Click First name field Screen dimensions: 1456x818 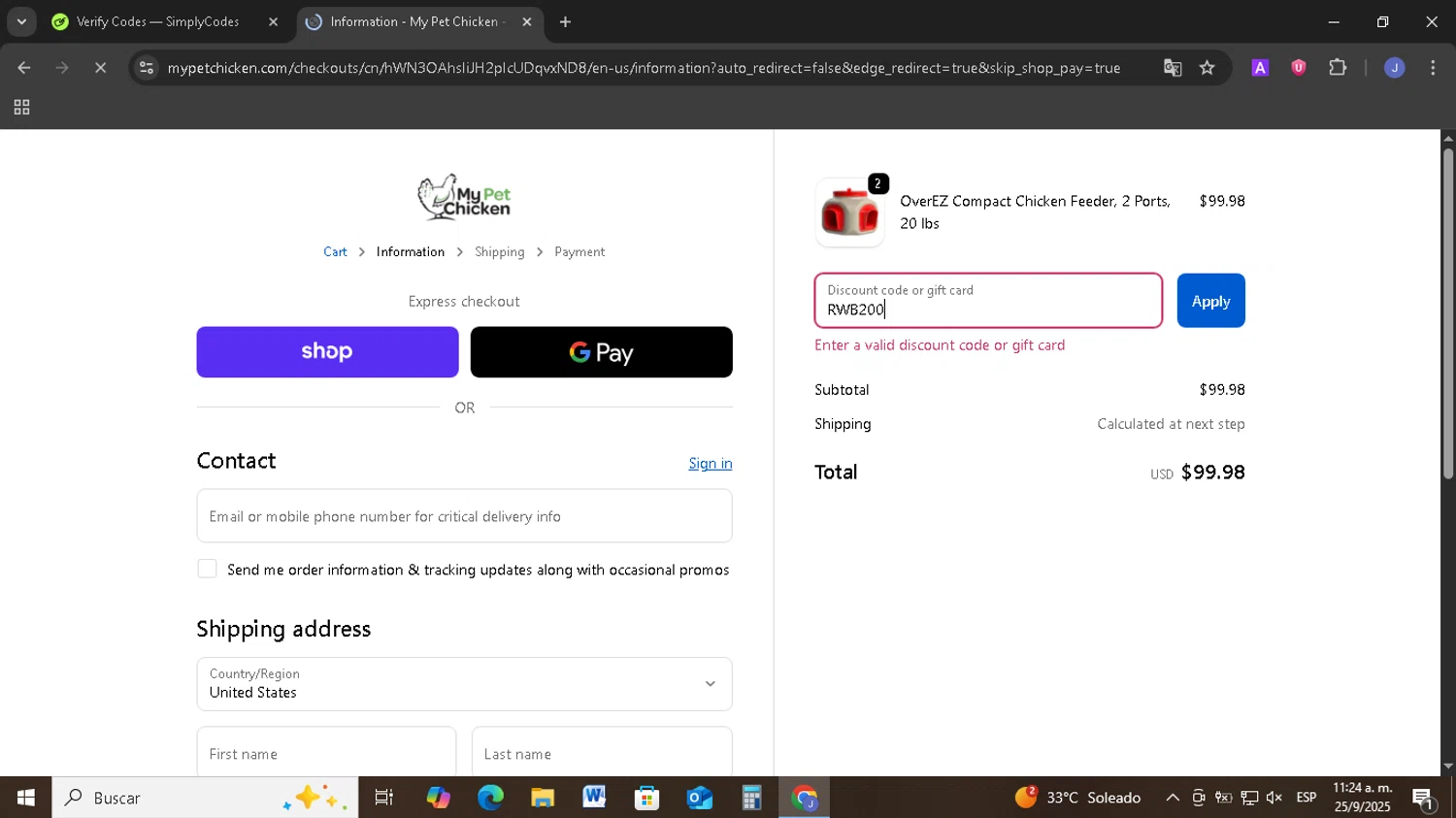pos(326,753)
